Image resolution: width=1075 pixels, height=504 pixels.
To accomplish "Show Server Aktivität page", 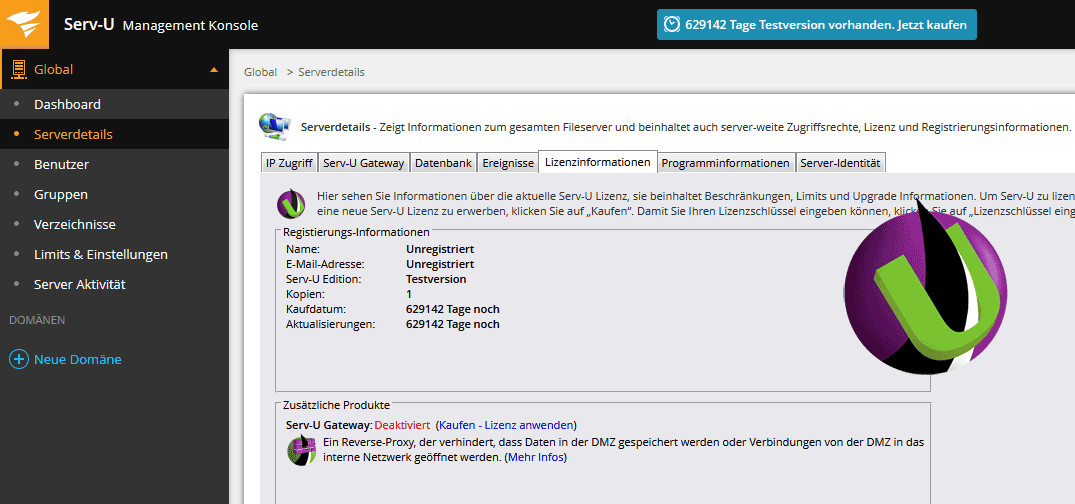I will point(80,284).
